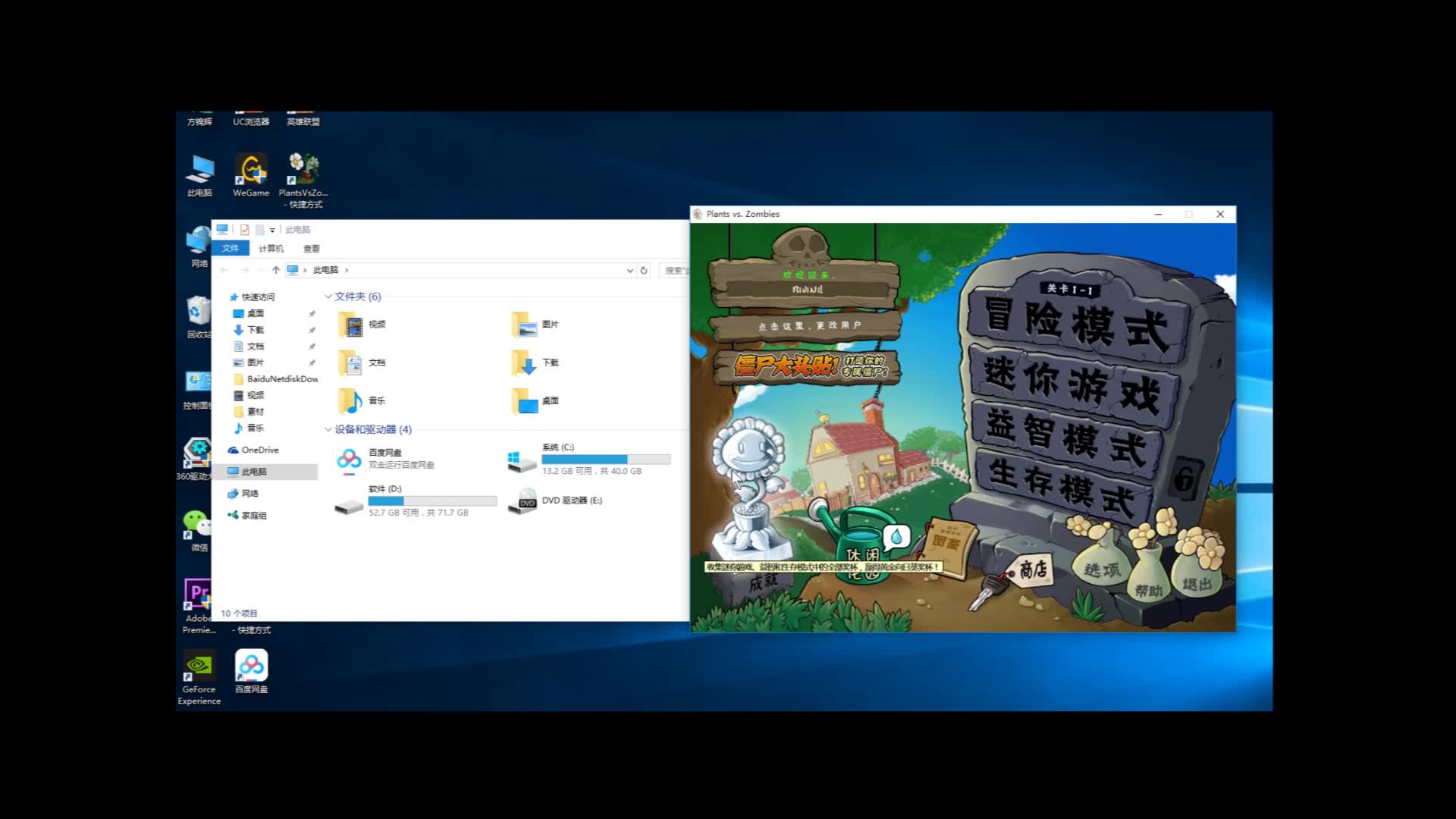The image size is (1456, 819).
Task: Click the Explorer search box
Action: click(x=674, y=270)
